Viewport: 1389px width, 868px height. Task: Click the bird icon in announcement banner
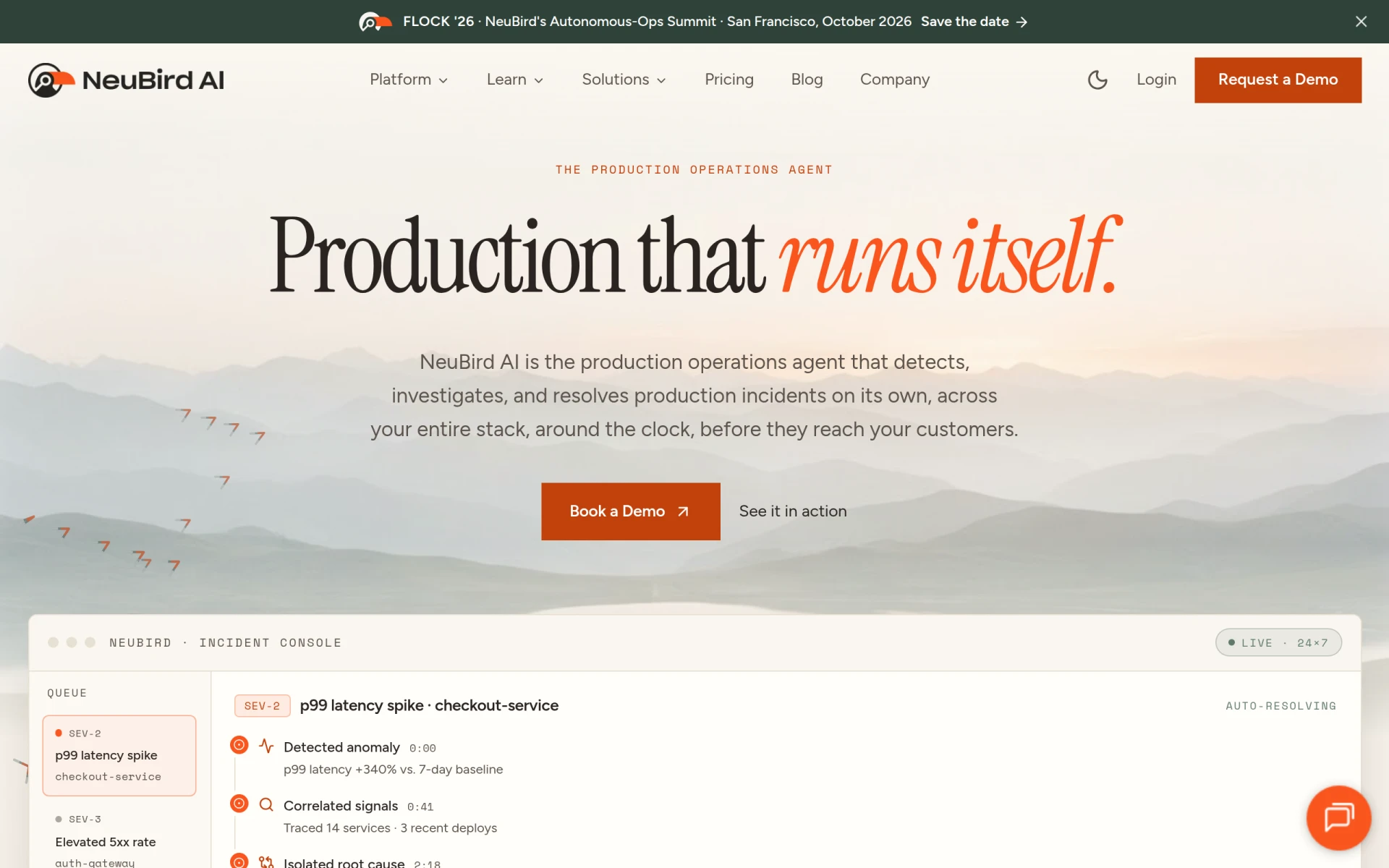tap(375, 22)
